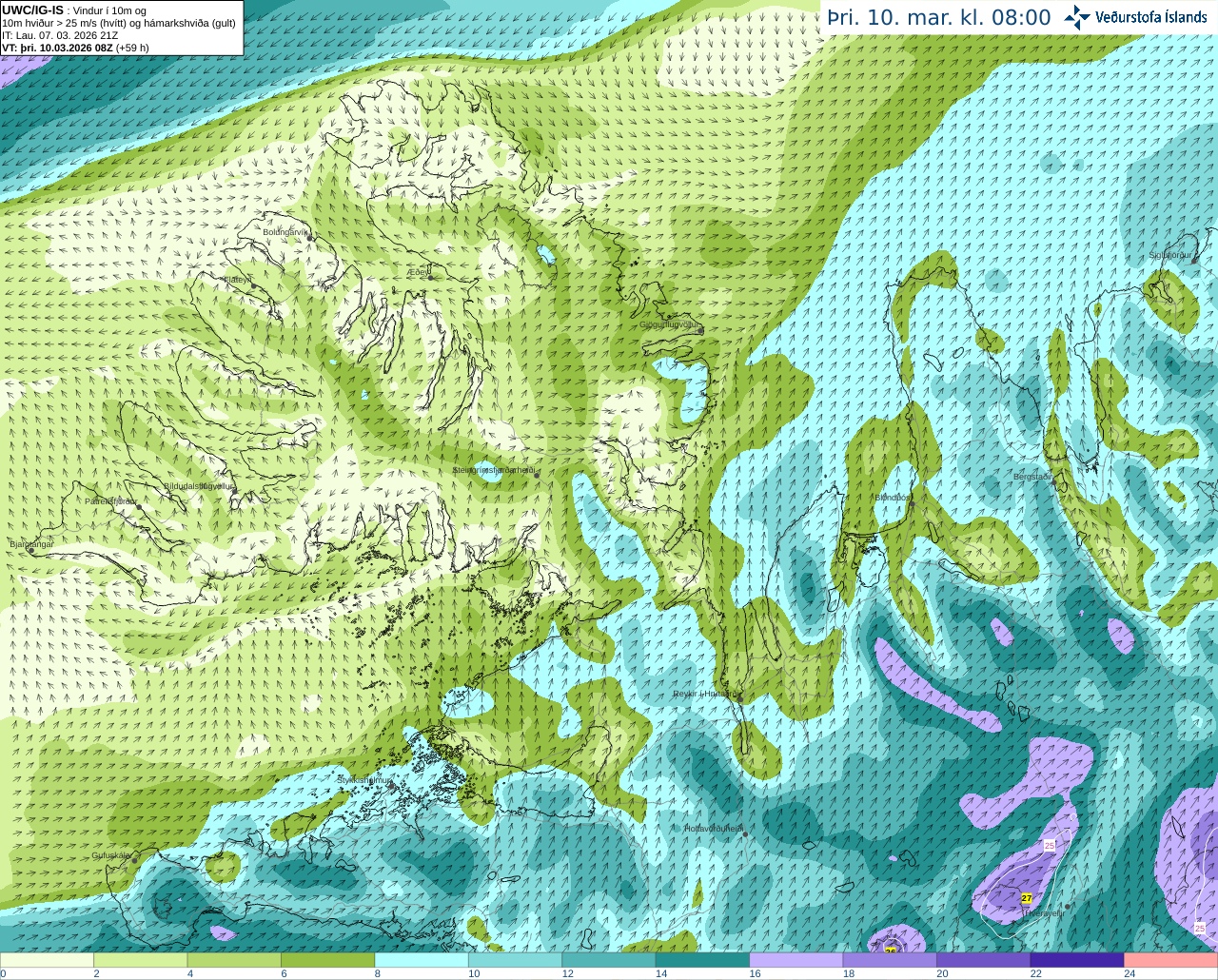Pick the 6–8 m/s olive green legend swatch

(327, 960)
